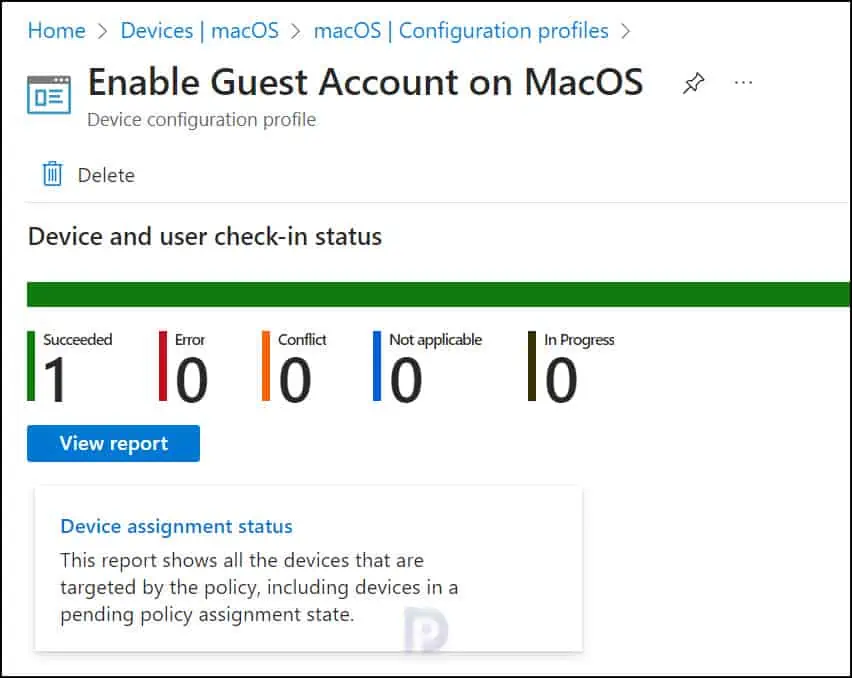The height and width of the screenshot is (678, 852).
Task: Select the Conflict count of 0
Action: pyautogui.click(x=295, y=379)
